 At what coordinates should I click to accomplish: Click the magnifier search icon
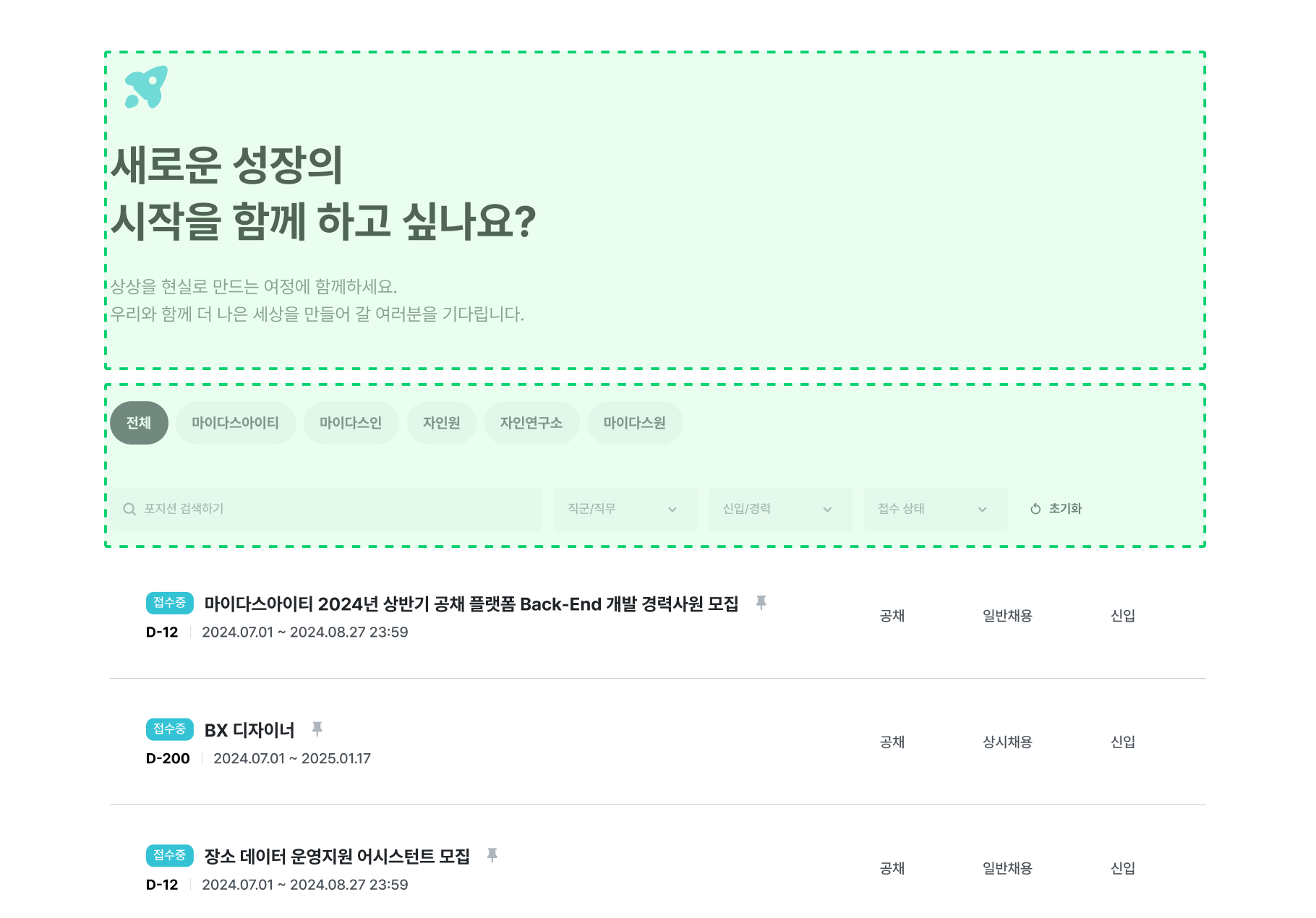(x=129, y=509)
